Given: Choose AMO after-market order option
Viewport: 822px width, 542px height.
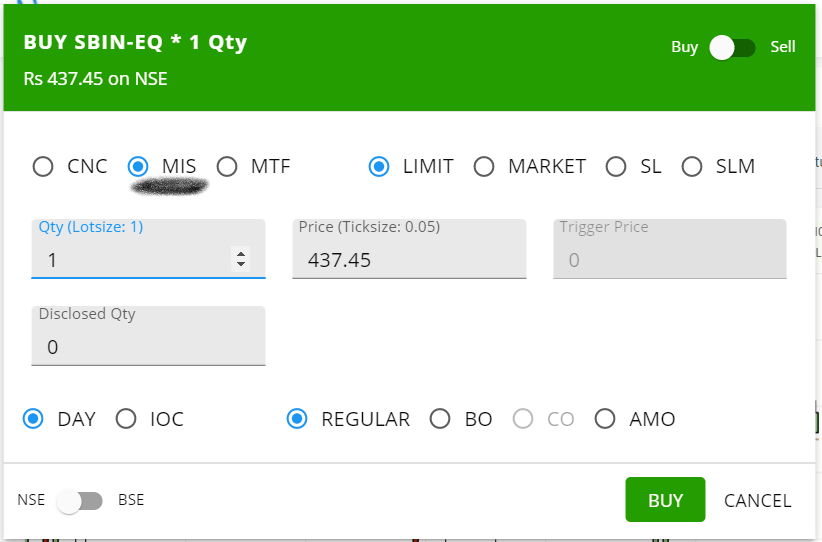Looking at the screenshot, I should click(605, 419).
